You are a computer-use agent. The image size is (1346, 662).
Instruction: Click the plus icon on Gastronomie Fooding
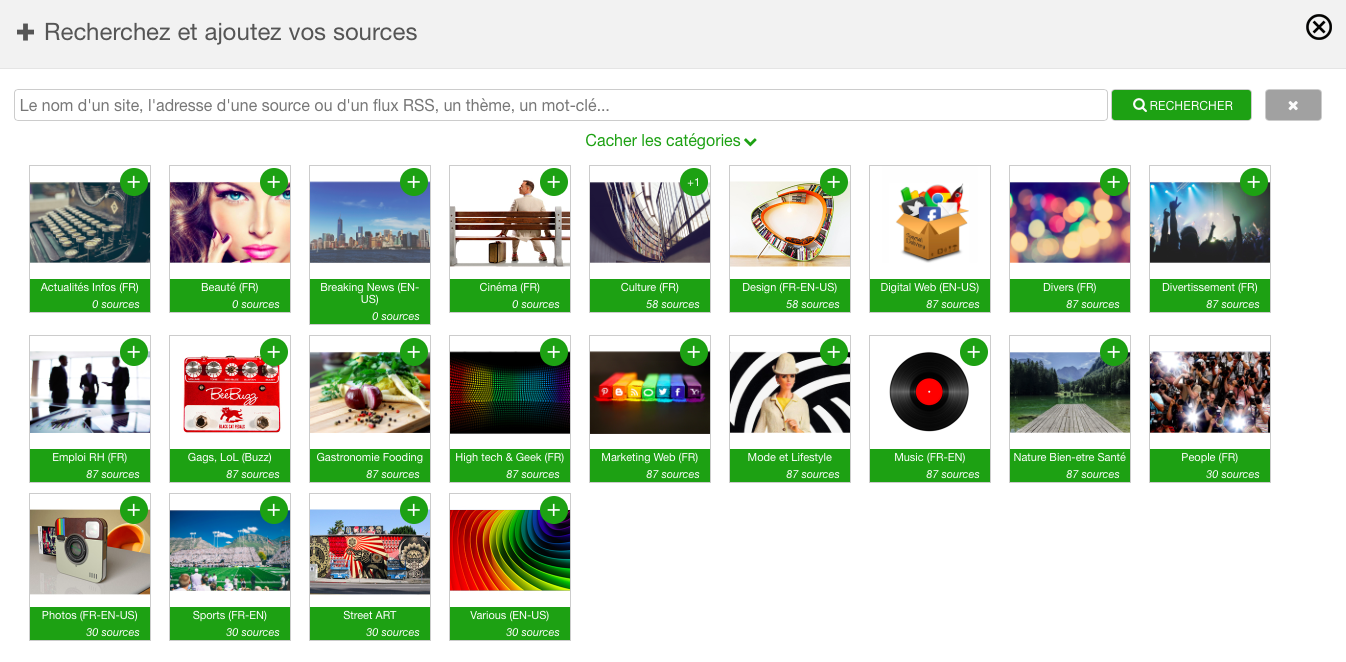pos(414,352)
